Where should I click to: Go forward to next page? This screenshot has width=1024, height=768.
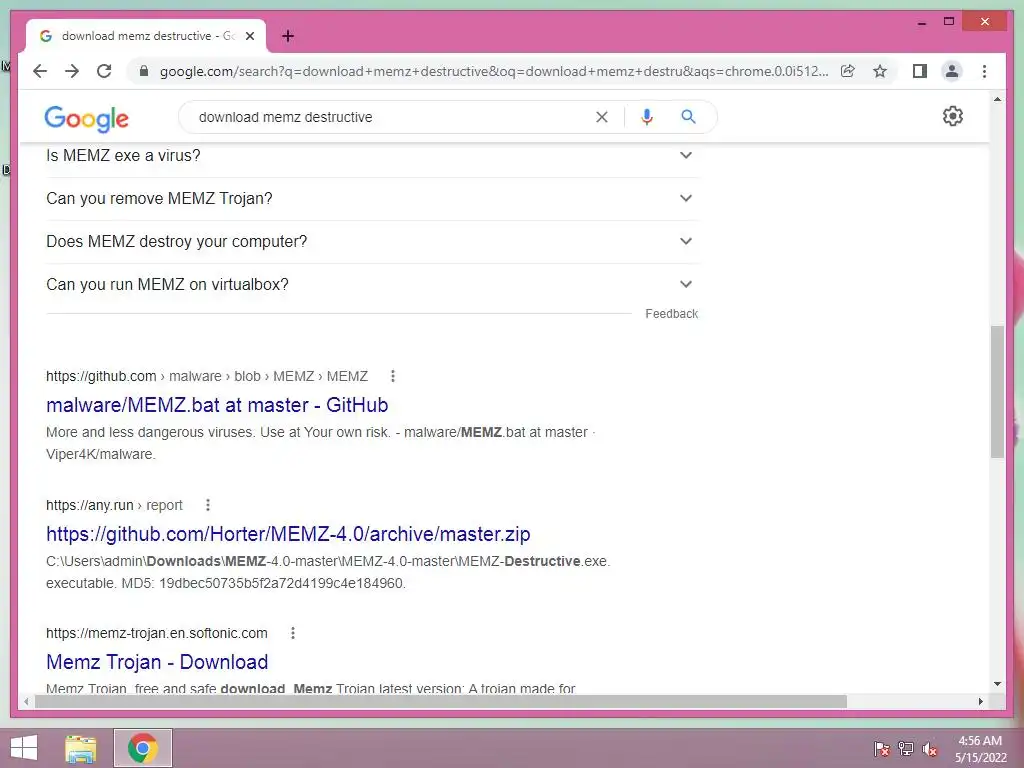(72, 71)
